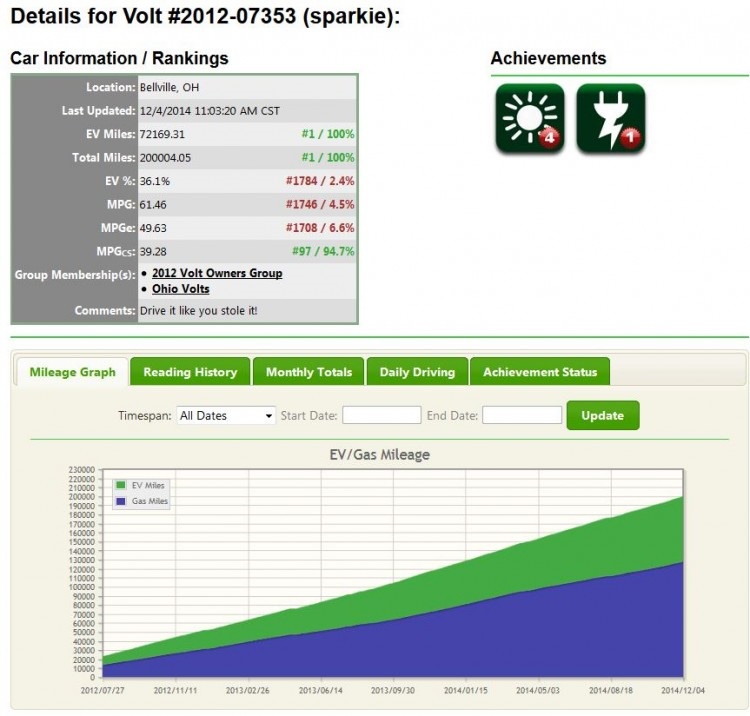Select the Mileage Graph tab
Image resolution: width=750 pixels, height=716 pixels.
[x=73, y=372]
